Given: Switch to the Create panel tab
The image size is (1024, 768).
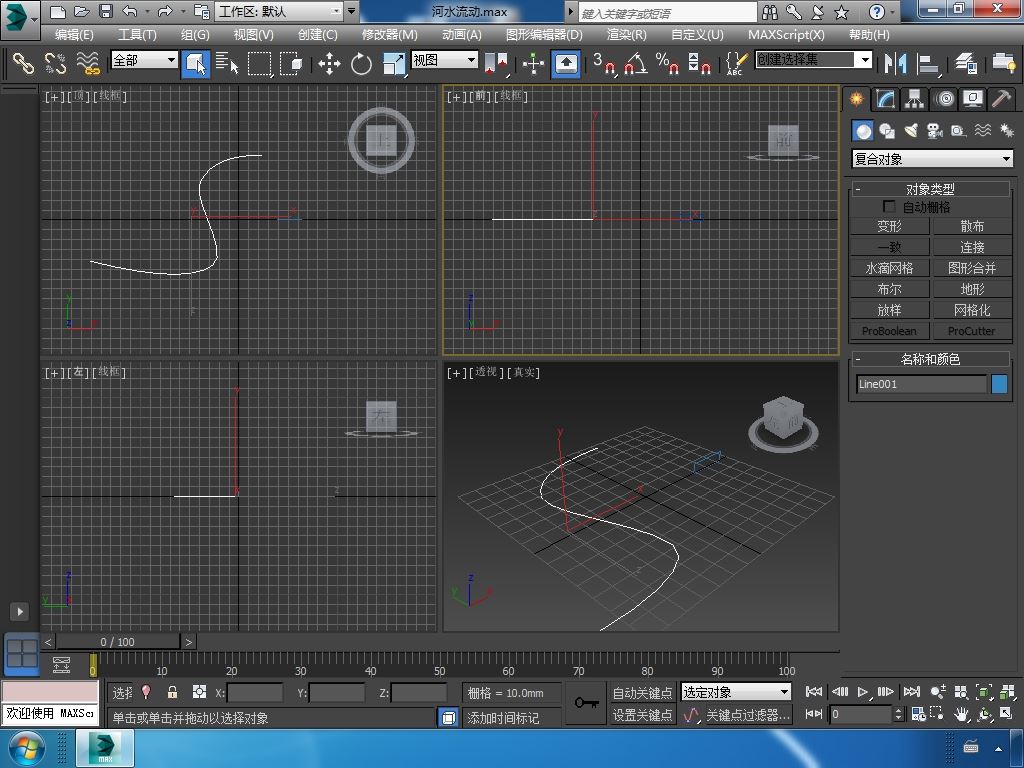Looking at the screenshot, I should [x=856, y=99].
